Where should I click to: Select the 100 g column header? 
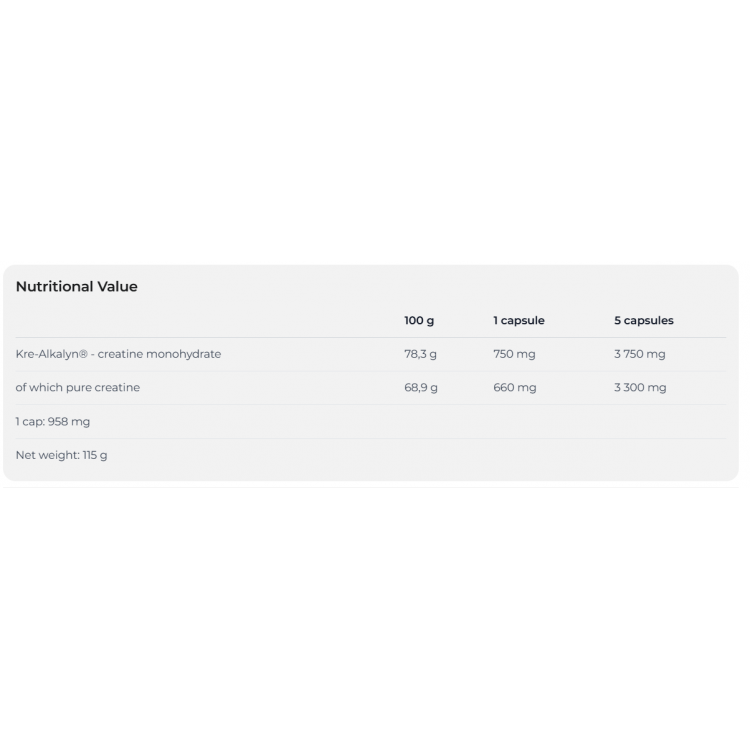coord(419,321)
